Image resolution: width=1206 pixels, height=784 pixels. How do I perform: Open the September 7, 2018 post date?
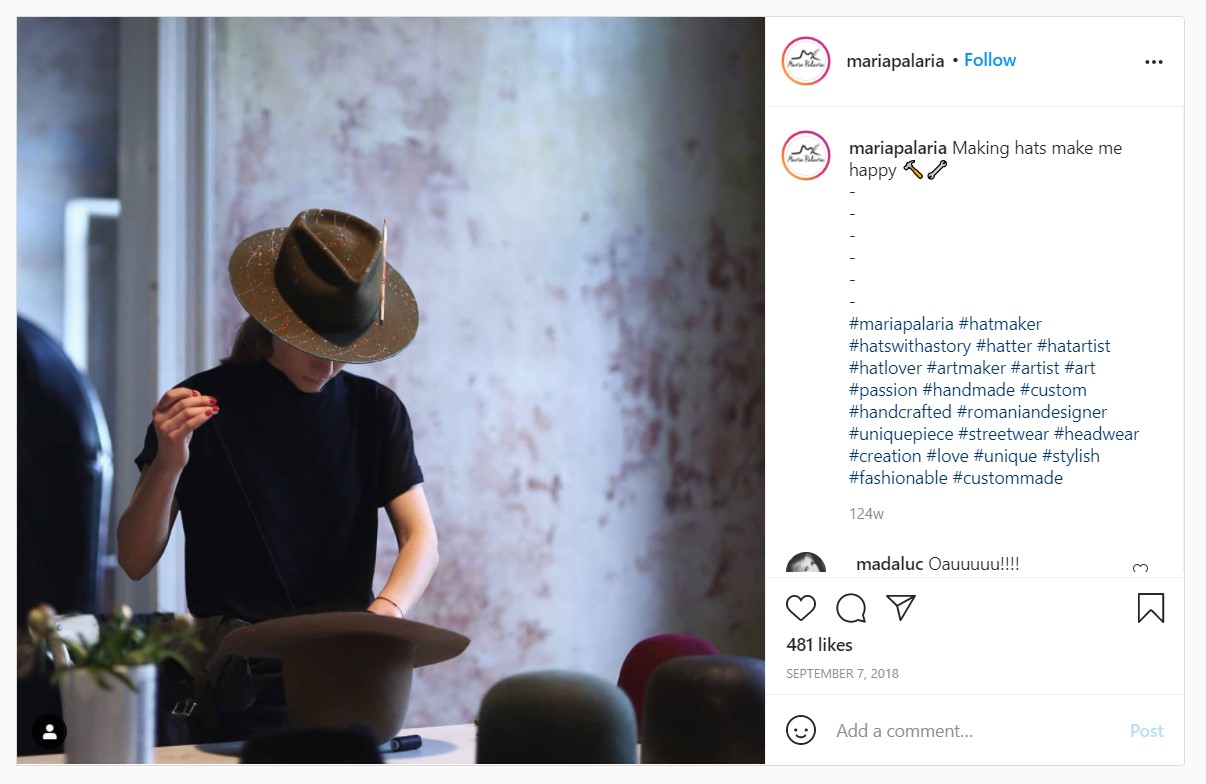pos(842,674)
